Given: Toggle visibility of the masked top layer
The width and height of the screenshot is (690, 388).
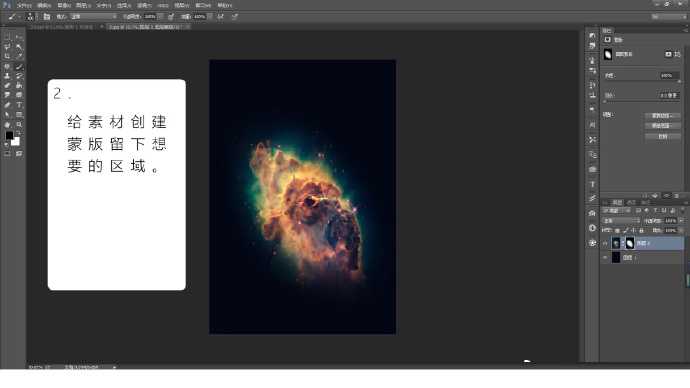Looking at the screenshot, I should (x=606, y=243).
